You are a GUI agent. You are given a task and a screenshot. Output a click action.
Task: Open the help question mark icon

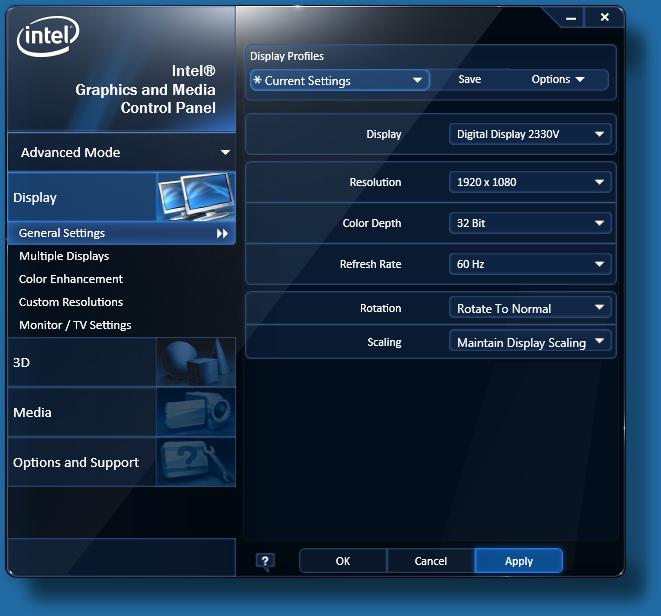coord(265,561)
